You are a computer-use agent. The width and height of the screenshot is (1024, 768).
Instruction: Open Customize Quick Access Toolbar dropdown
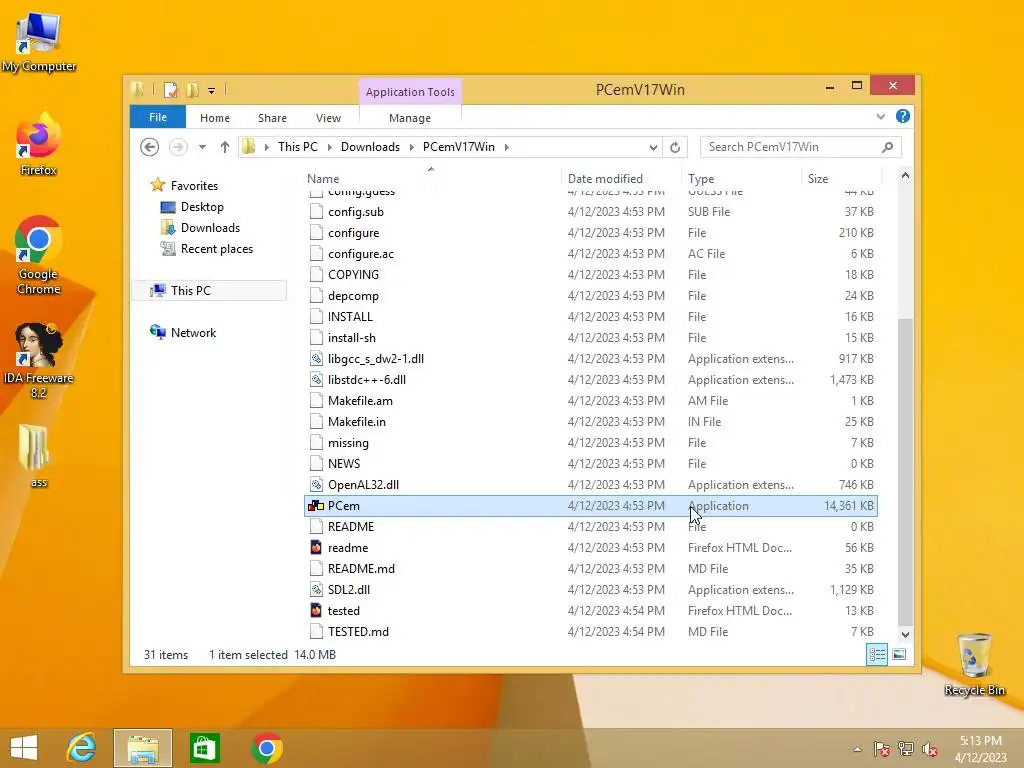click(x=212, y=91)
